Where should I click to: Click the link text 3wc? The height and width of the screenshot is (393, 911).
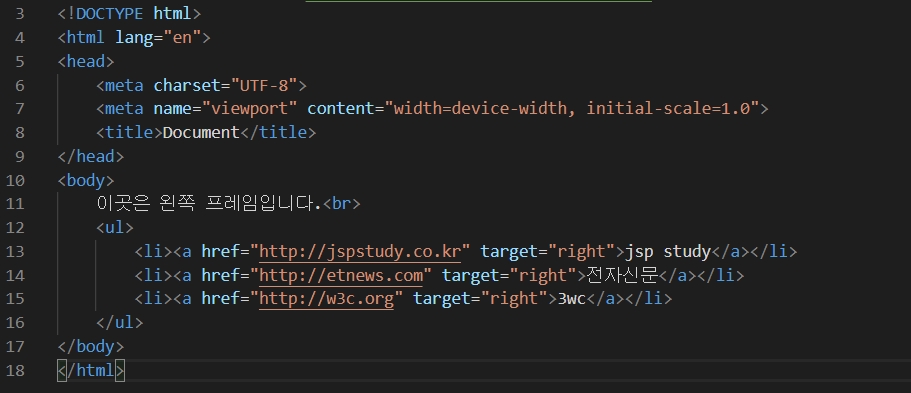pos(572,299)
